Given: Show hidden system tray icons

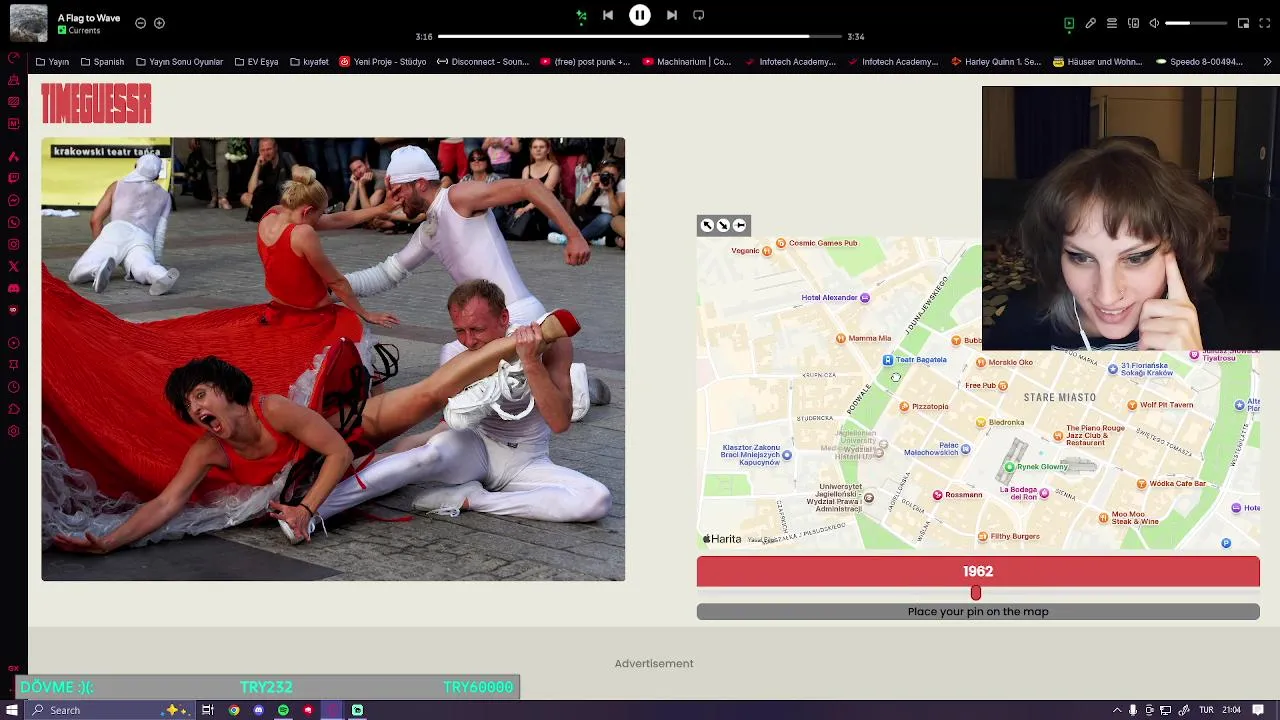Looking at the screenshot, I should (x=1117, y=710).
